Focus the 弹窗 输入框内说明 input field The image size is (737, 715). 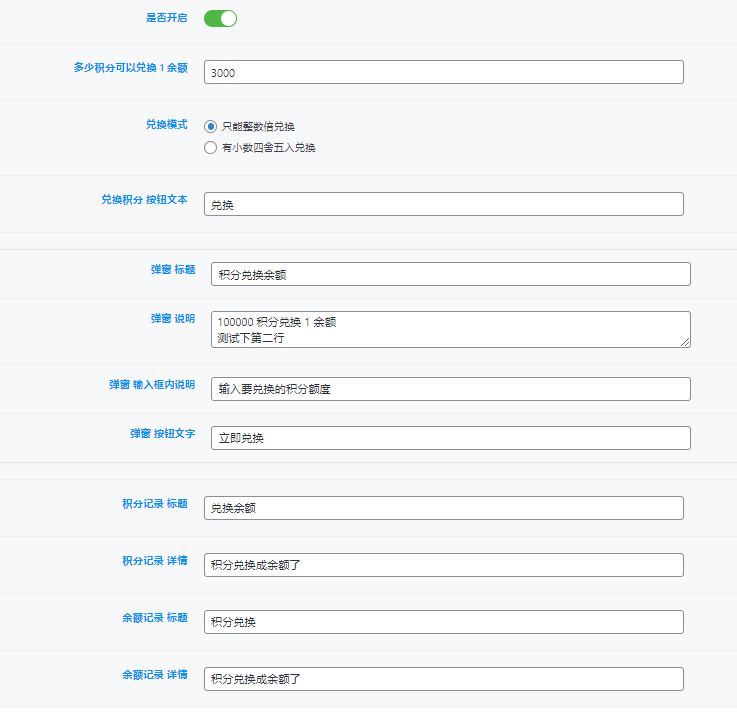[x=450, y=389]
